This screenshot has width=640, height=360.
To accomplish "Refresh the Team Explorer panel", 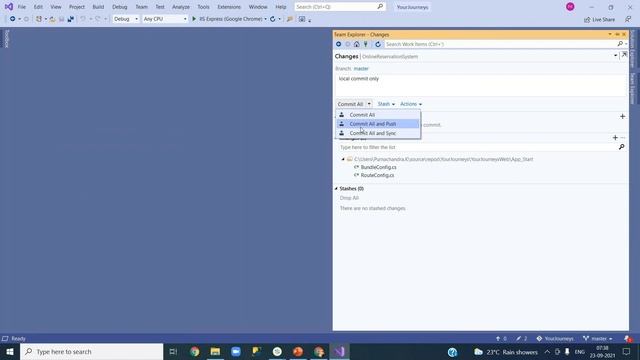I will click(378, 44).
